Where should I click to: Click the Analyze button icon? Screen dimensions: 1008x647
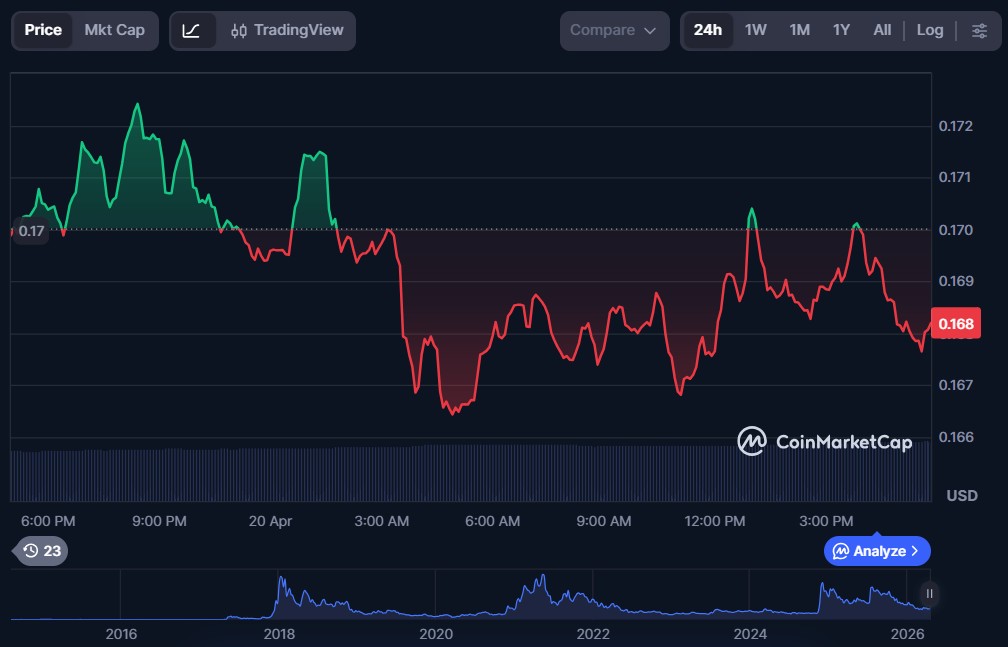[x=841, y=551]
